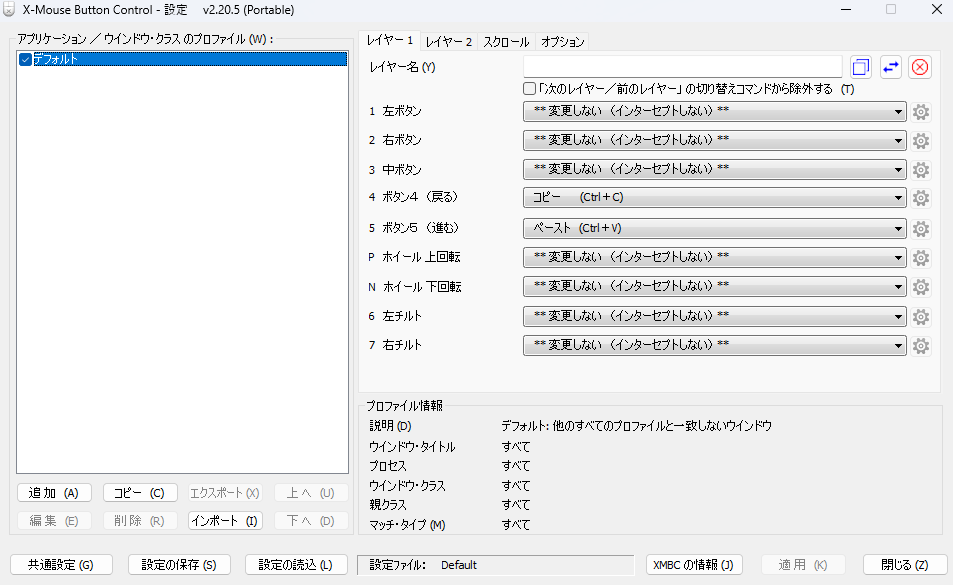Screen dimensions: 953x585
Task: Click 設定の読込 (L) button
Action: pos(296,564)
